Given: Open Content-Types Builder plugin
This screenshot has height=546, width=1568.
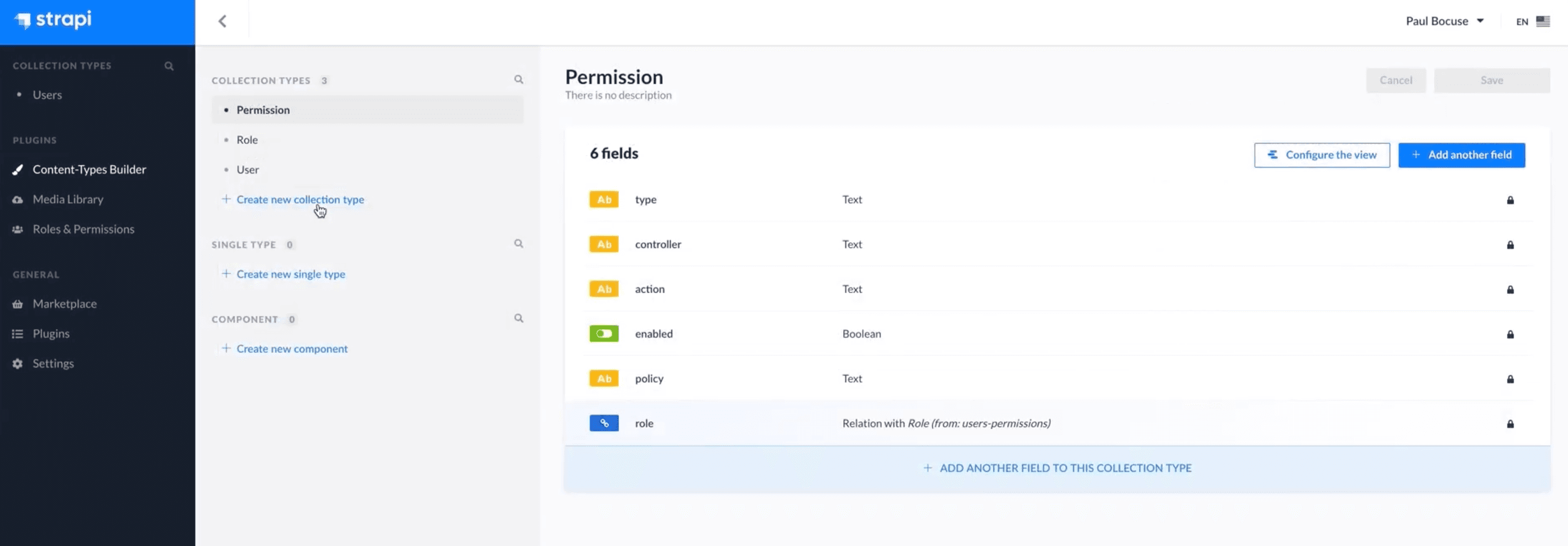Looking at the screenshot, I should point(89,169).
